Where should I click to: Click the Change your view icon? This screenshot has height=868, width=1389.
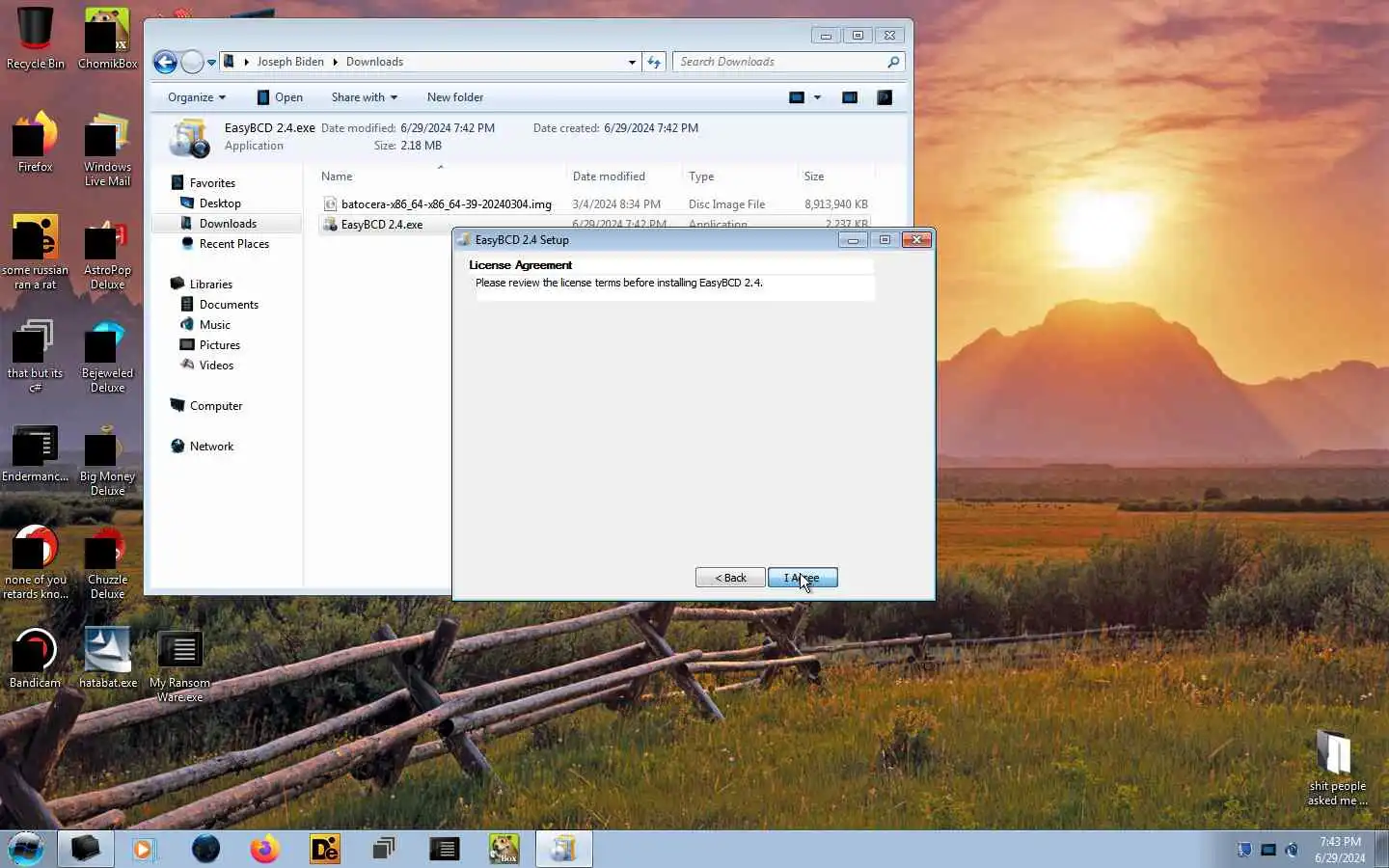[x=797, y=97]
